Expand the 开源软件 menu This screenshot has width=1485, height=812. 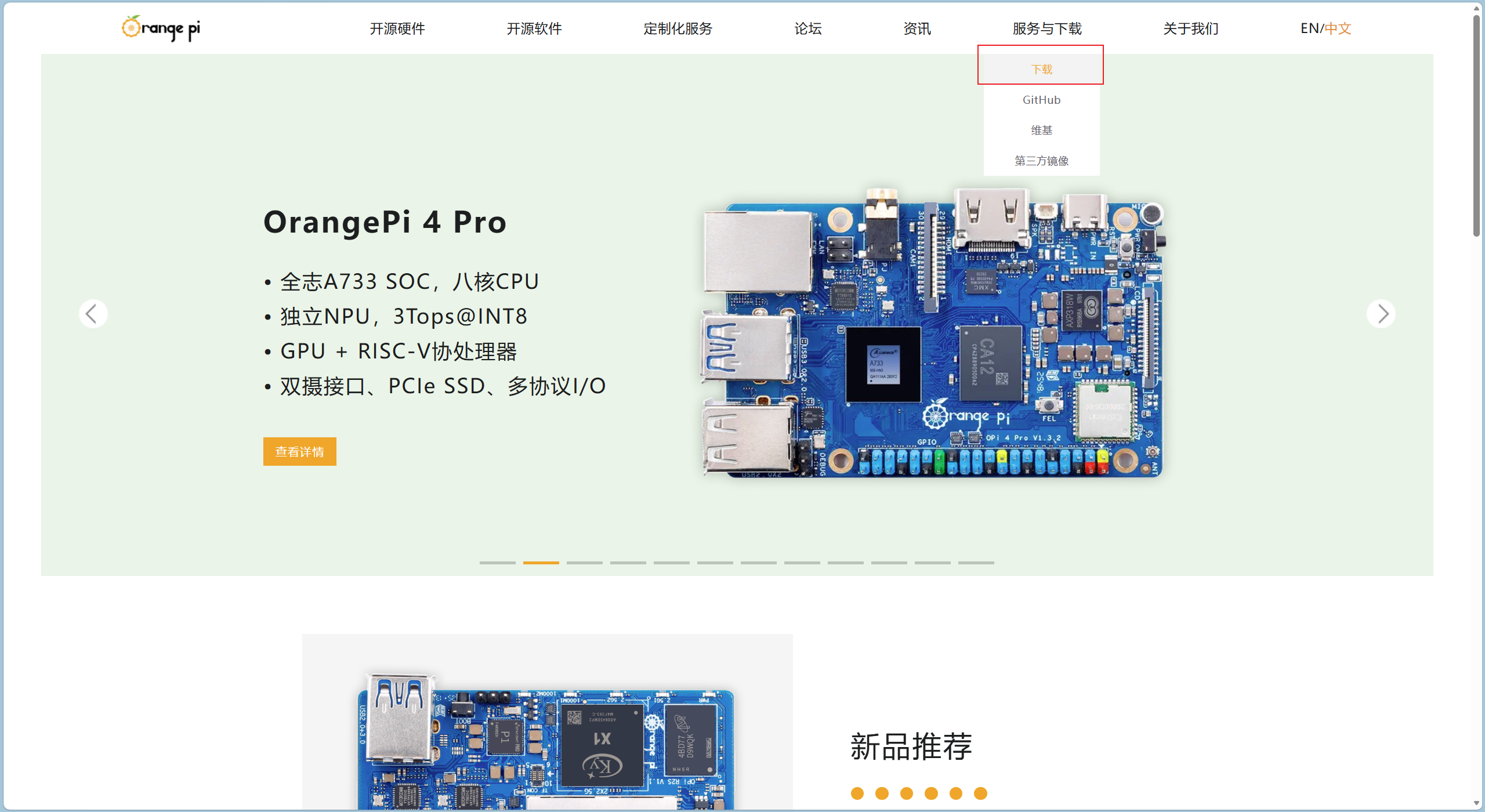534,28
